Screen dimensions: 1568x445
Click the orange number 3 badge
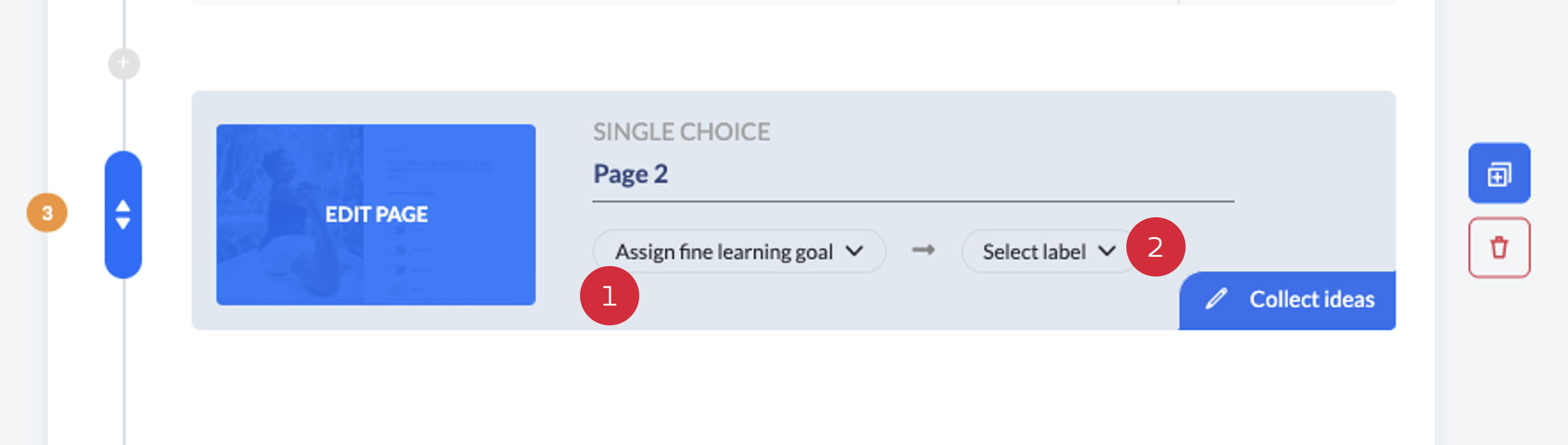coord(47,213)
